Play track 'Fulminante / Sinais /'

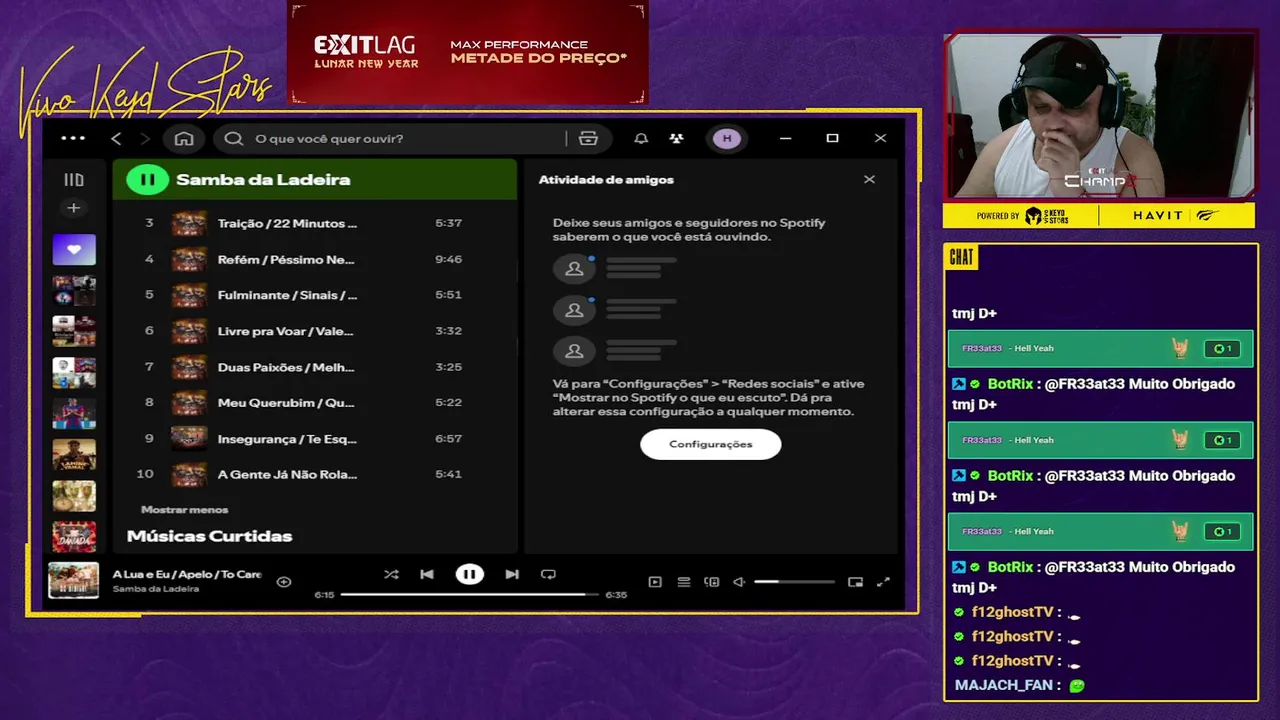[287, 295]
